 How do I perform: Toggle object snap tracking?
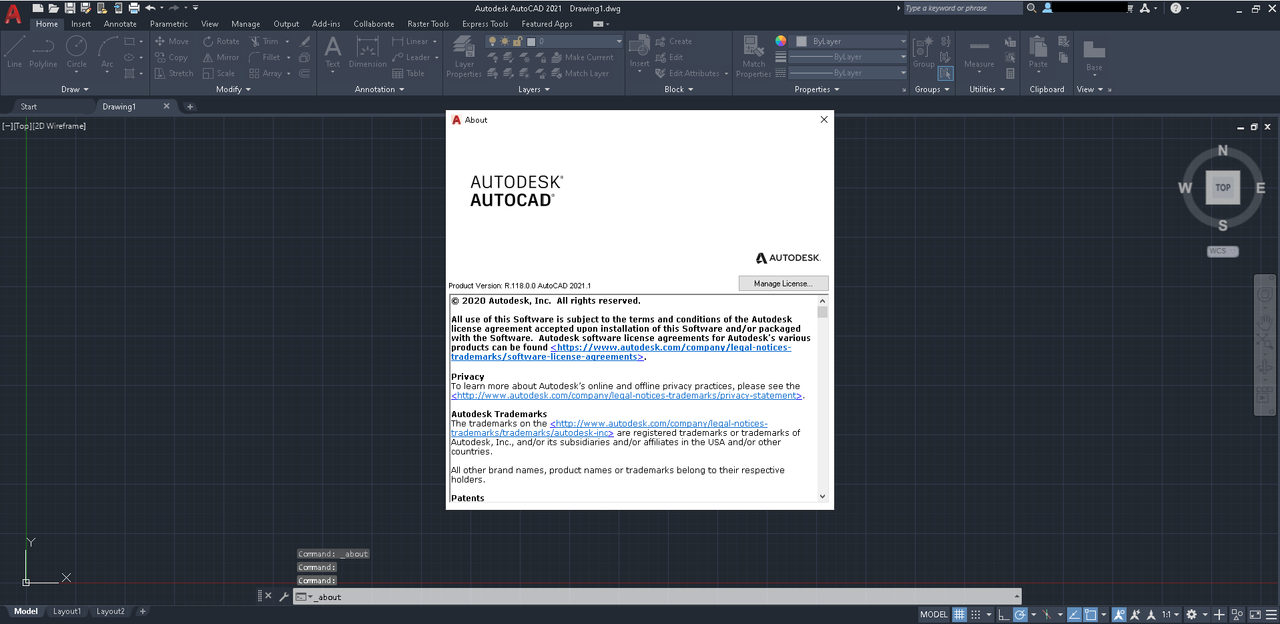tap(1075, 614)
